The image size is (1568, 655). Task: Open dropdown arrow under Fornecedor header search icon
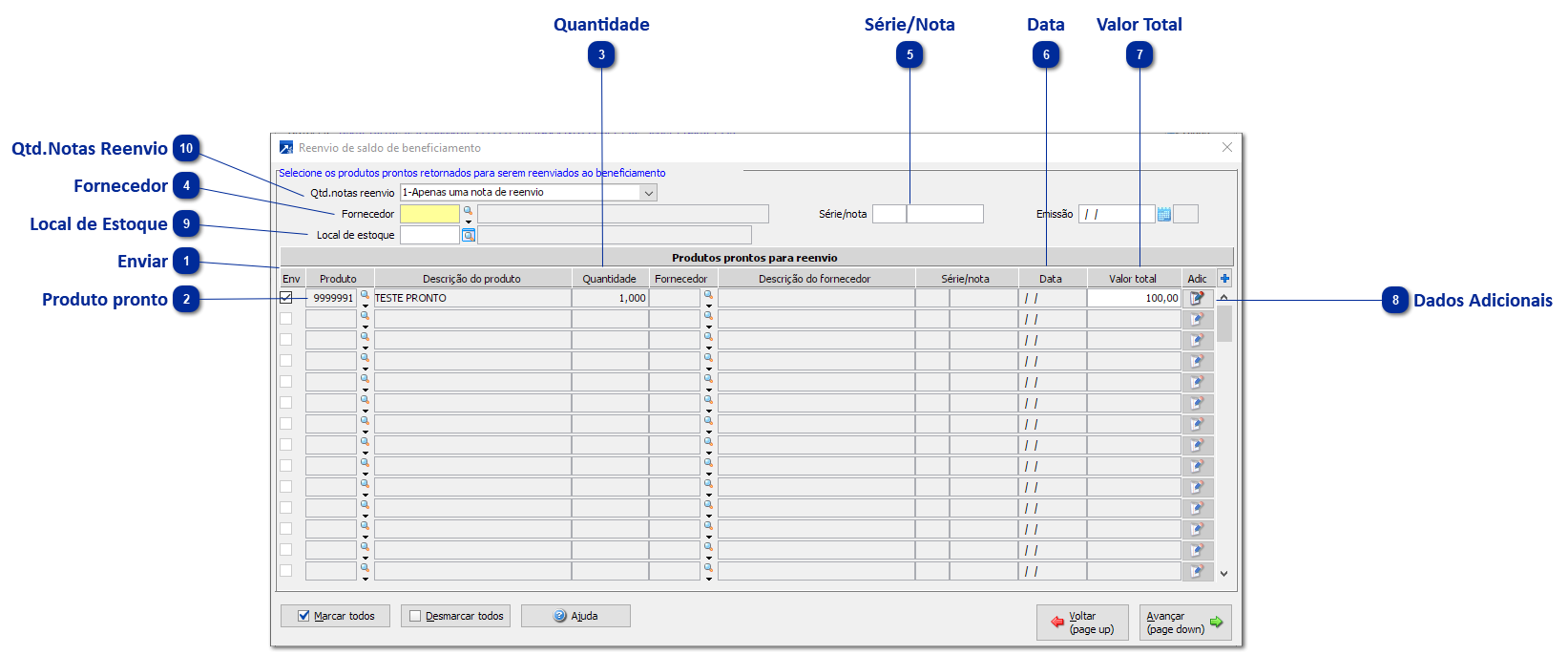pos(469,222)
